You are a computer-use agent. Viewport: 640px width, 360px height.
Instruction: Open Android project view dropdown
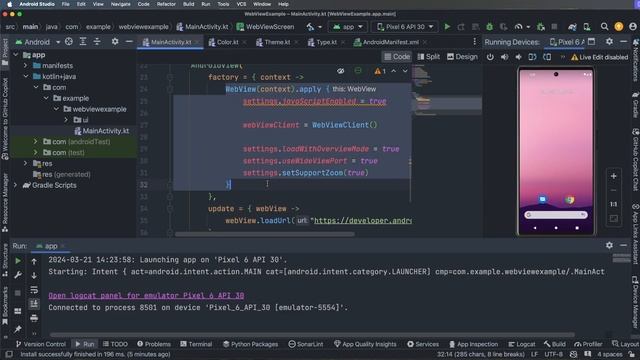[x=38, y=42]
